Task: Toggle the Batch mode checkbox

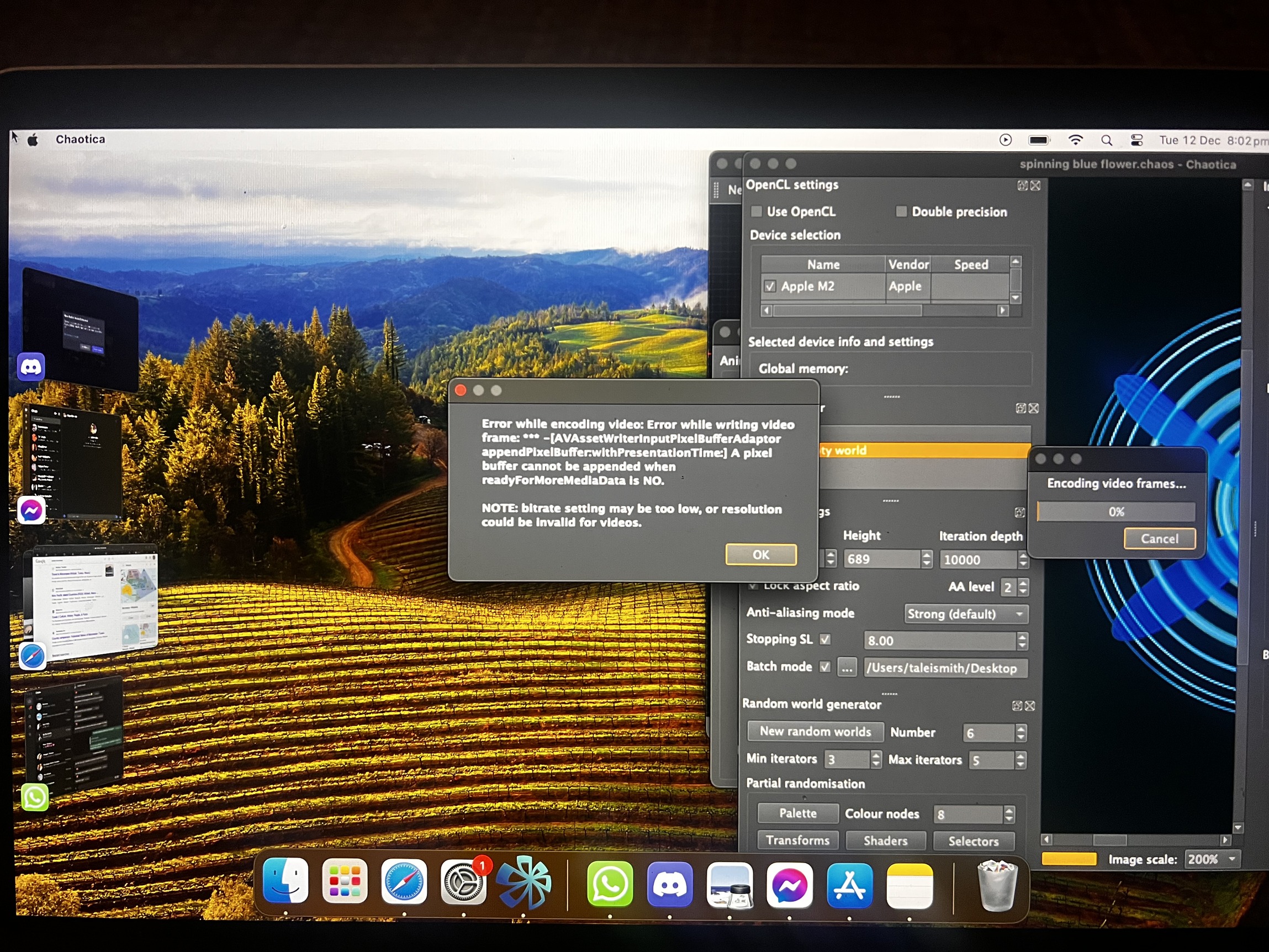Action: pyautogui.click(x=825, y=667)
